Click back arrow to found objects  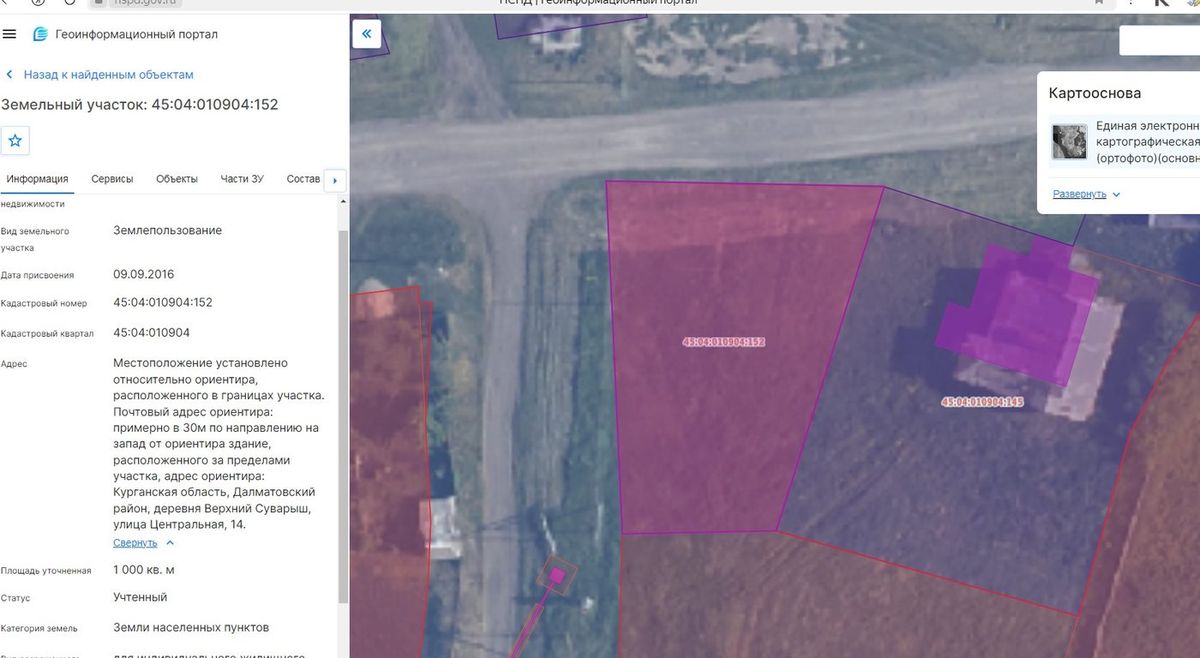coord(10,75)
